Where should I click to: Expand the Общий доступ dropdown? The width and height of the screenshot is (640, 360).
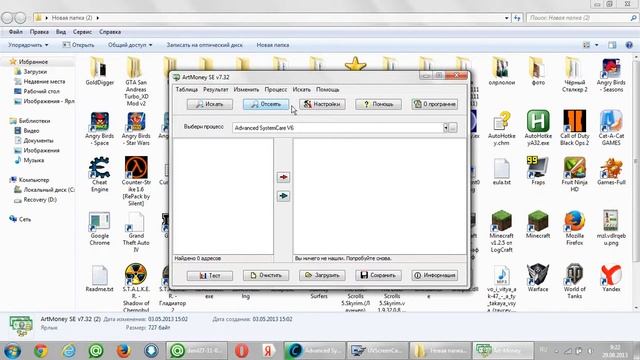pyautogui.click(x=130, y=45)
